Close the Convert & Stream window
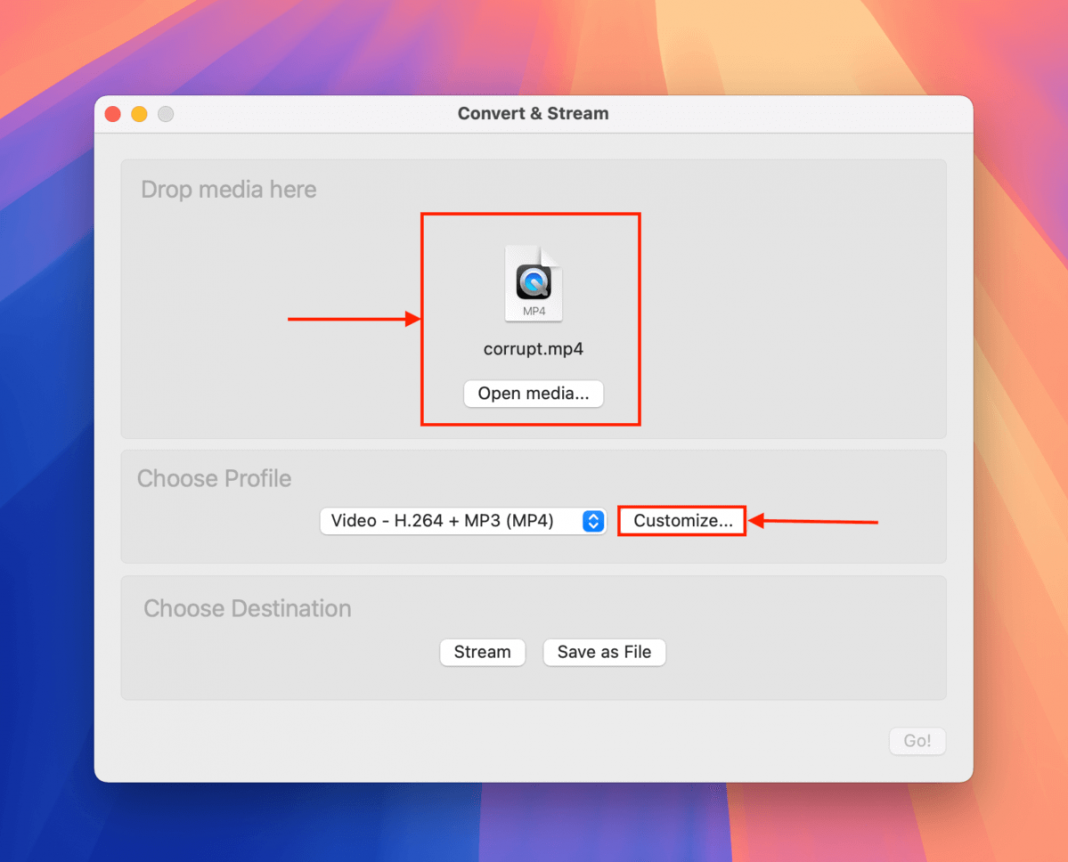Image resolution: width=1068 pixels, height=862 pixels. (112, 113)
